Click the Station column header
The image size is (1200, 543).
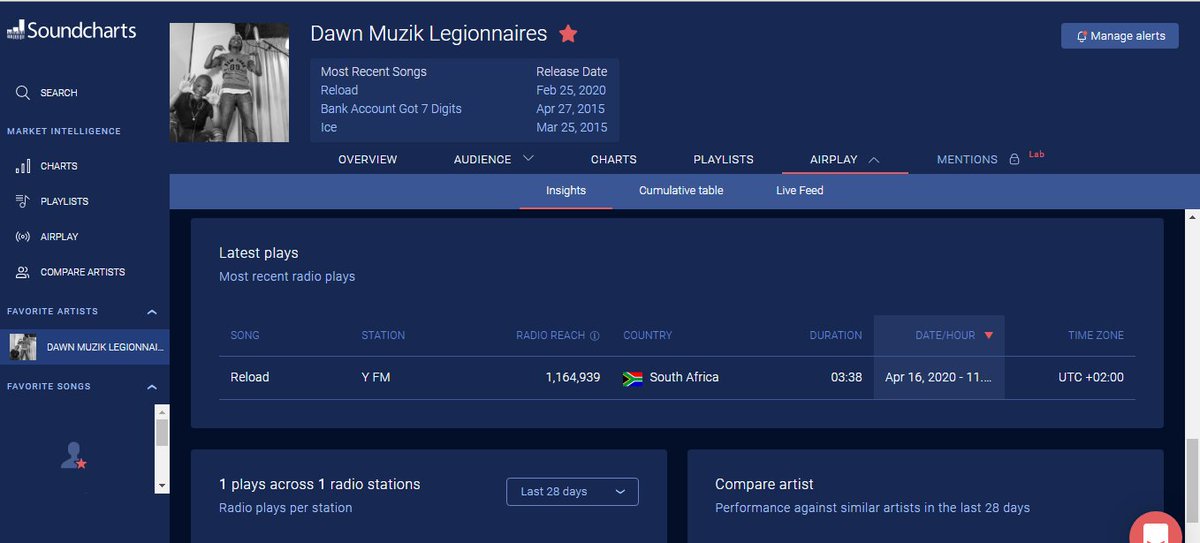383,336
